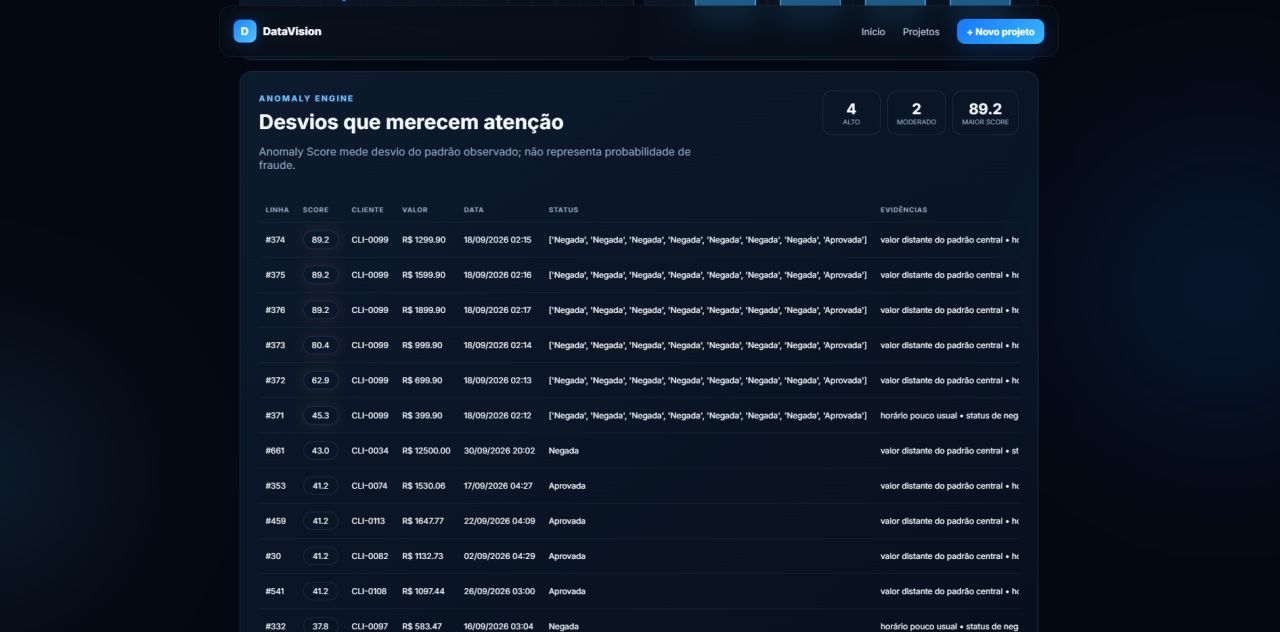Select the Moderado count card showing 2
The width and height of the screenshot is (1280, 632).
coord(916,113)
